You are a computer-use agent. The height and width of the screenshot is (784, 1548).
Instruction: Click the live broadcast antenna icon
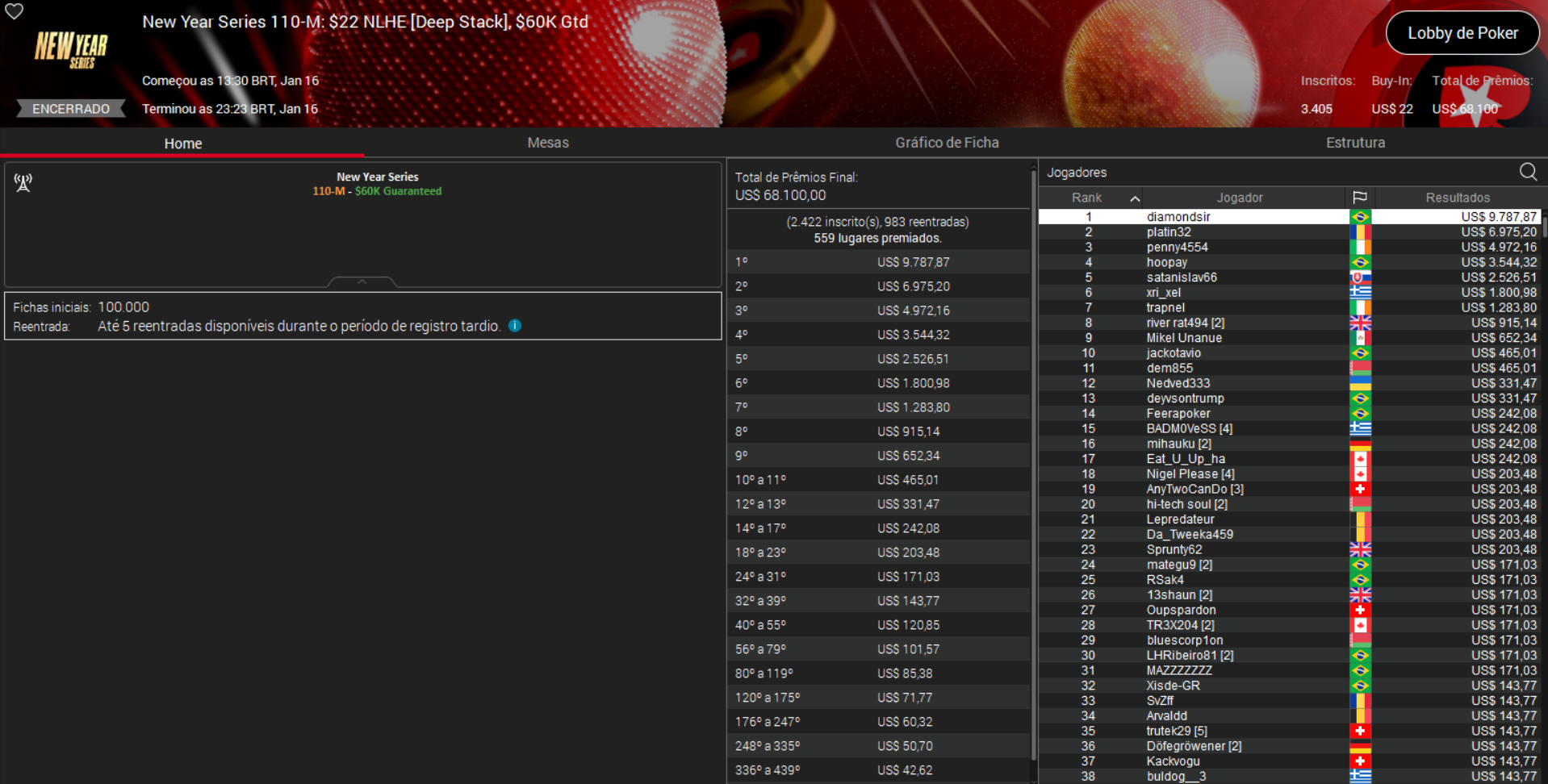point(23,182)
